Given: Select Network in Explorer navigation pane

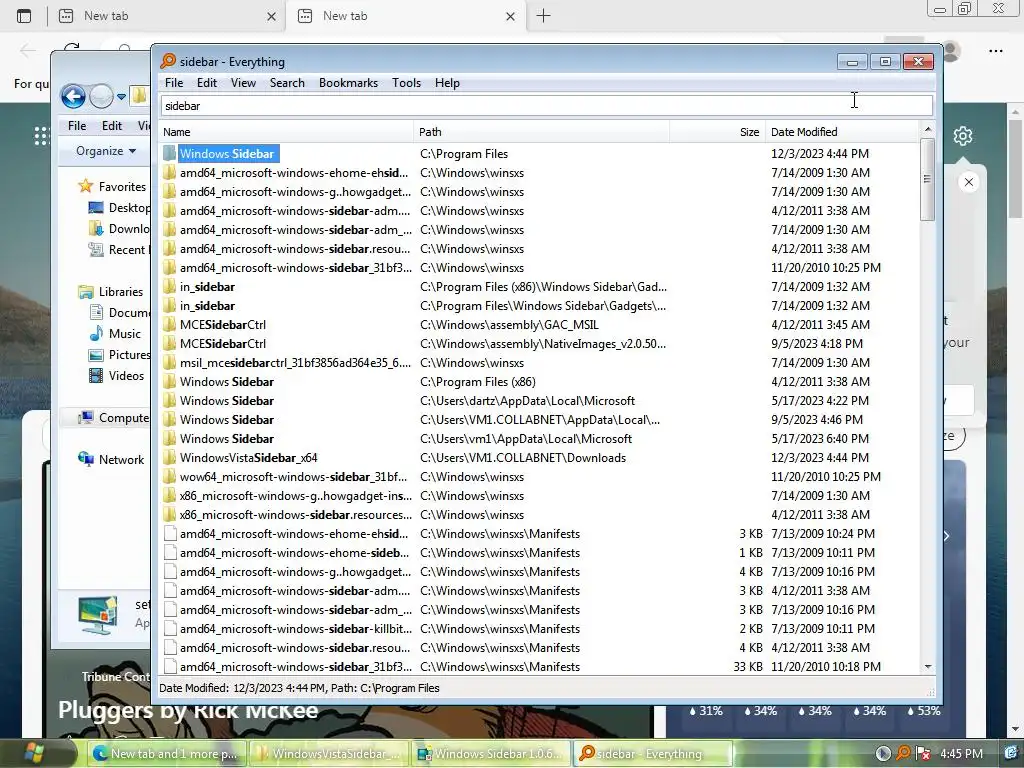Looking at the screenshot, I should pos(121,460).
